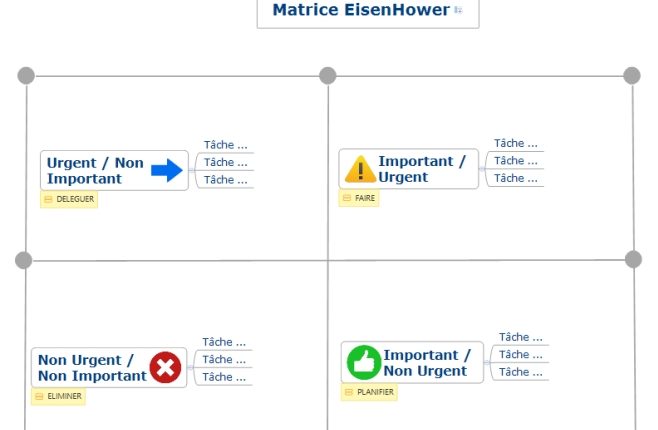The width and height of the screenshot is (658, 430).
Task: Select the Non Urgent / Non Important topic text
Action: click(x=91, y=368)
